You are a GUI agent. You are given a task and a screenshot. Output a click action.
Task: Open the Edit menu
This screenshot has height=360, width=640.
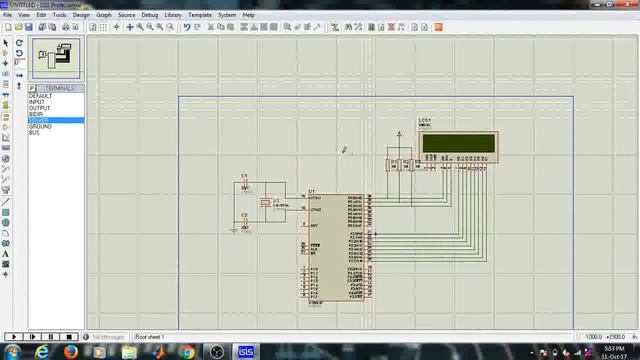click(x=41, y=15)
